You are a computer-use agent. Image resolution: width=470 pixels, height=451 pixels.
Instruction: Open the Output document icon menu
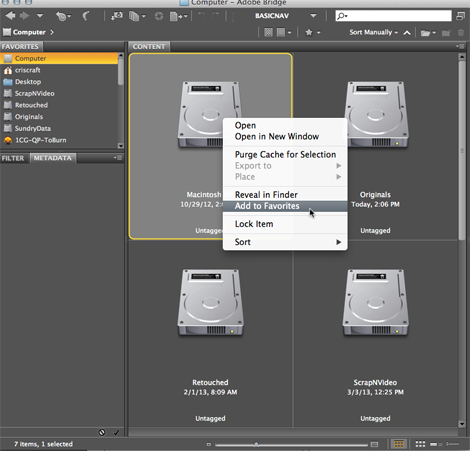coord(178,16)
